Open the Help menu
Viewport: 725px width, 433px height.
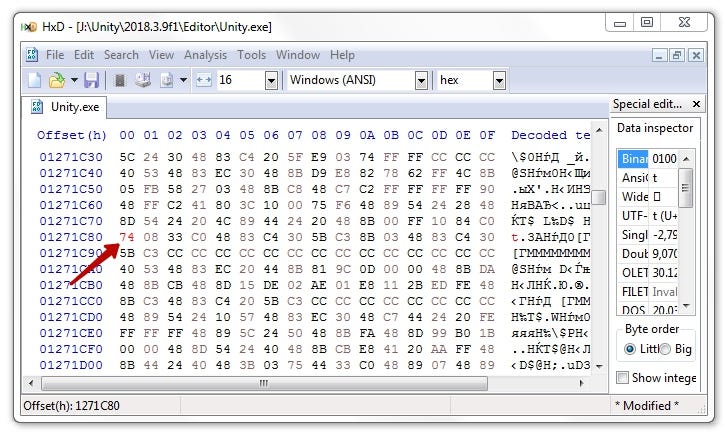tap(342, 55)
